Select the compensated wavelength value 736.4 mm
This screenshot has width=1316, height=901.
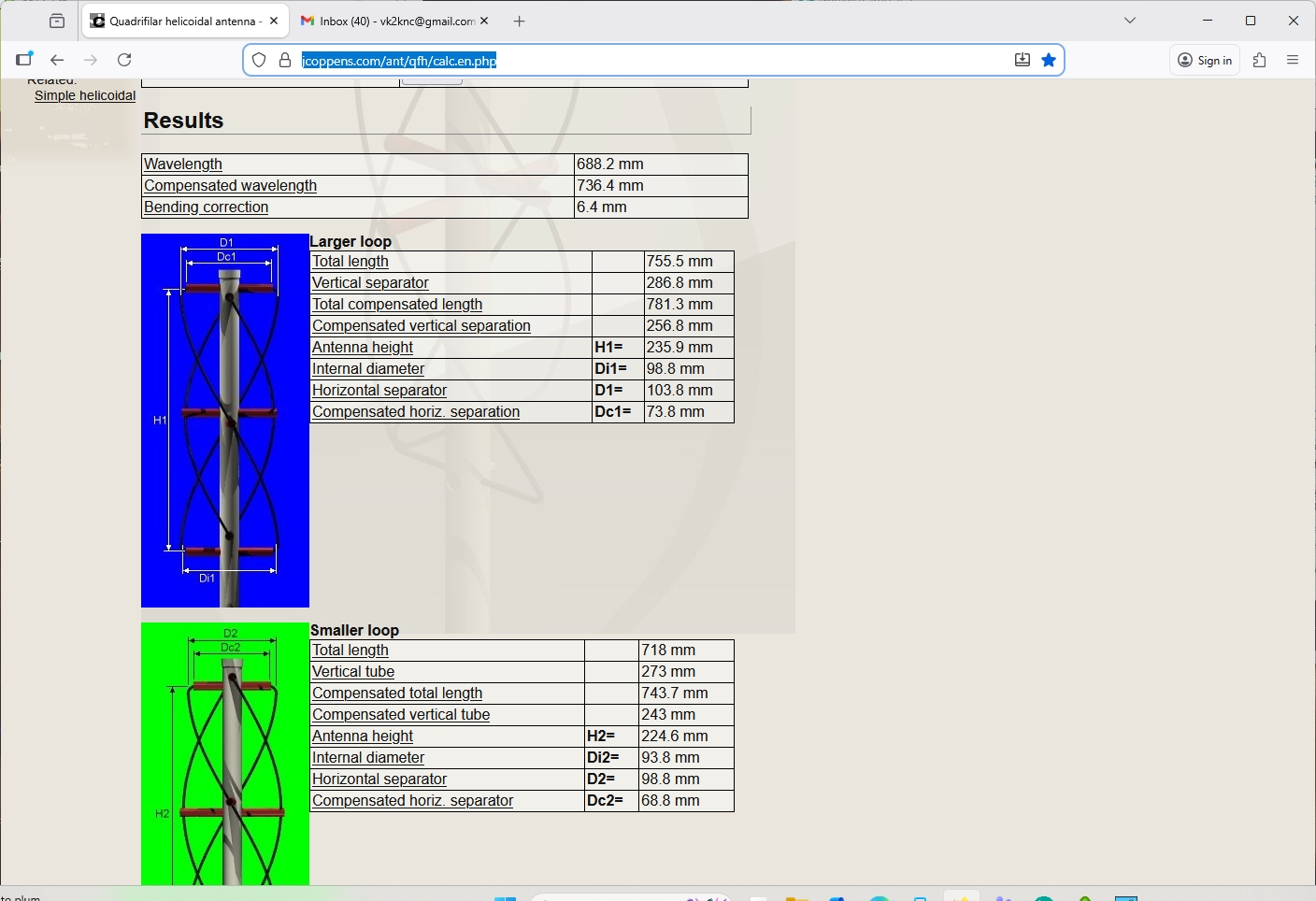tap(610, 185)
